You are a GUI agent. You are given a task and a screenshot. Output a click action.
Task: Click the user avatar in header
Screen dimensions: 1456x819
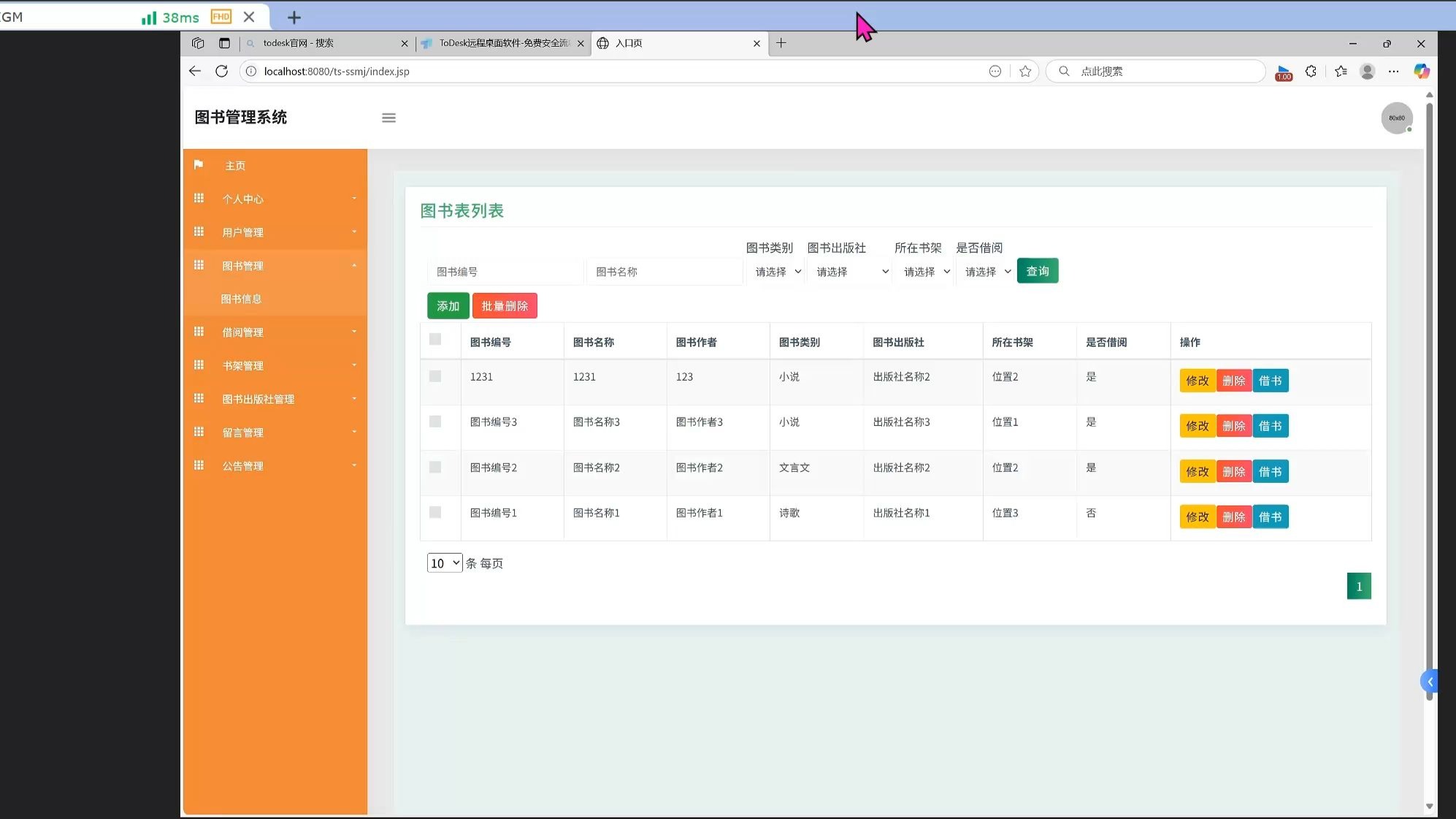click(1396, 118)
